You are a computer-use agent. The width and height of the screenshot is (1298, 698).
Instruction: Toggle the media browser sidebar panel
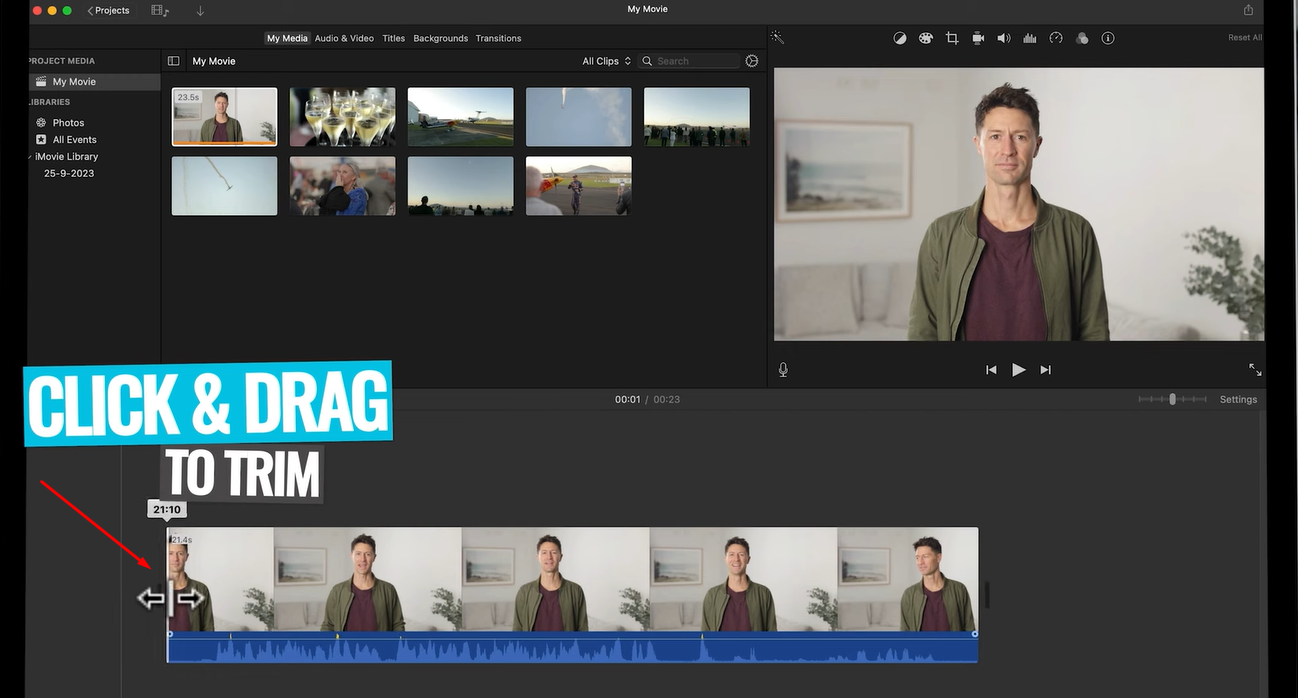pyautogui.click(x=173, y=60)
